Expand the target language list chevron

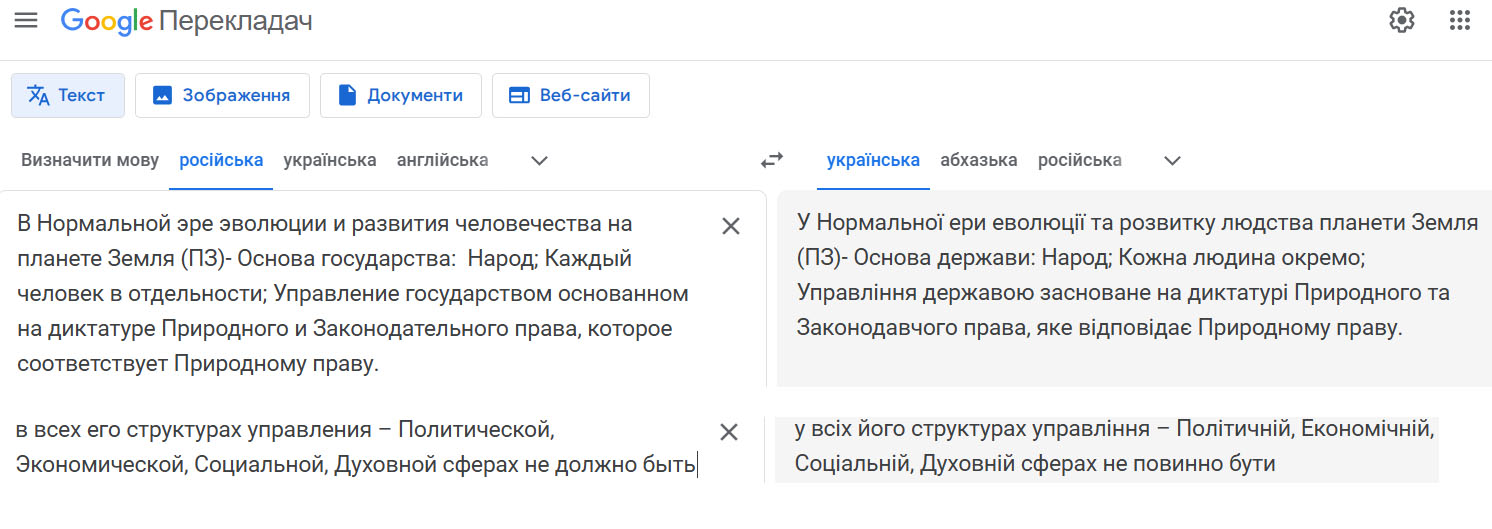click(x=1173, y=160)
